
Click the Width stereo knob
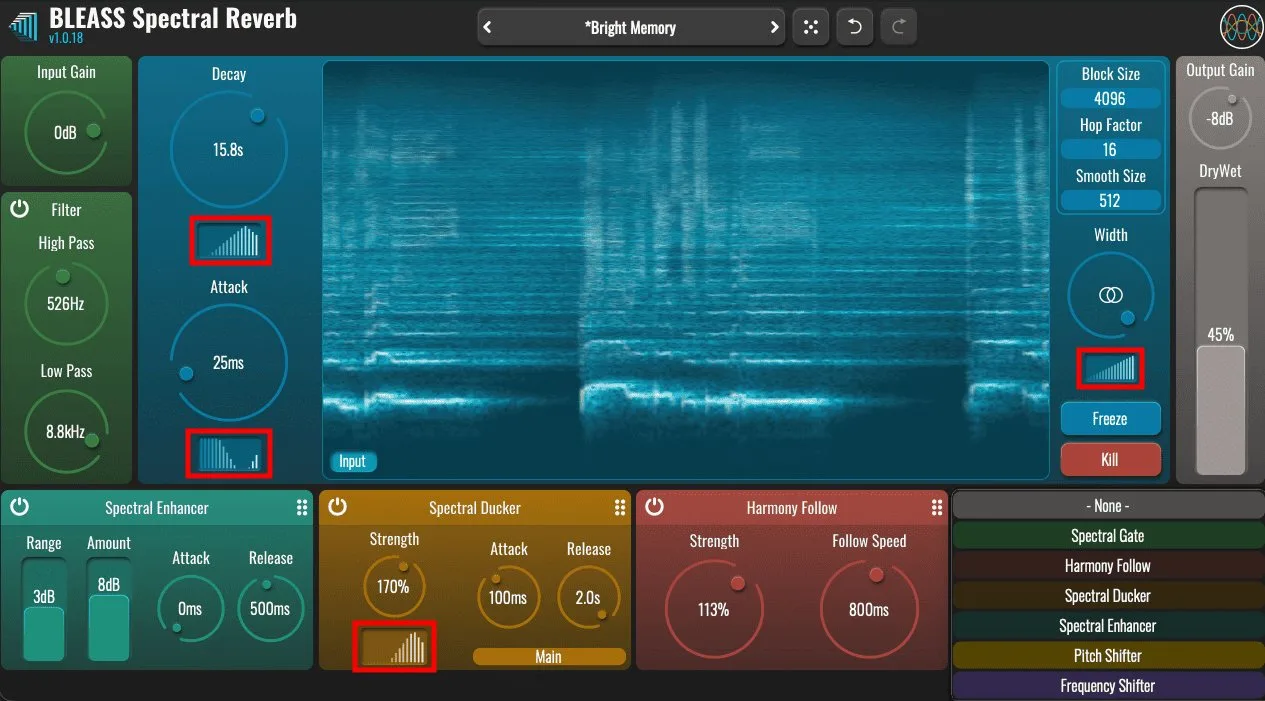pyautogui.click(x=1110, y=295)
